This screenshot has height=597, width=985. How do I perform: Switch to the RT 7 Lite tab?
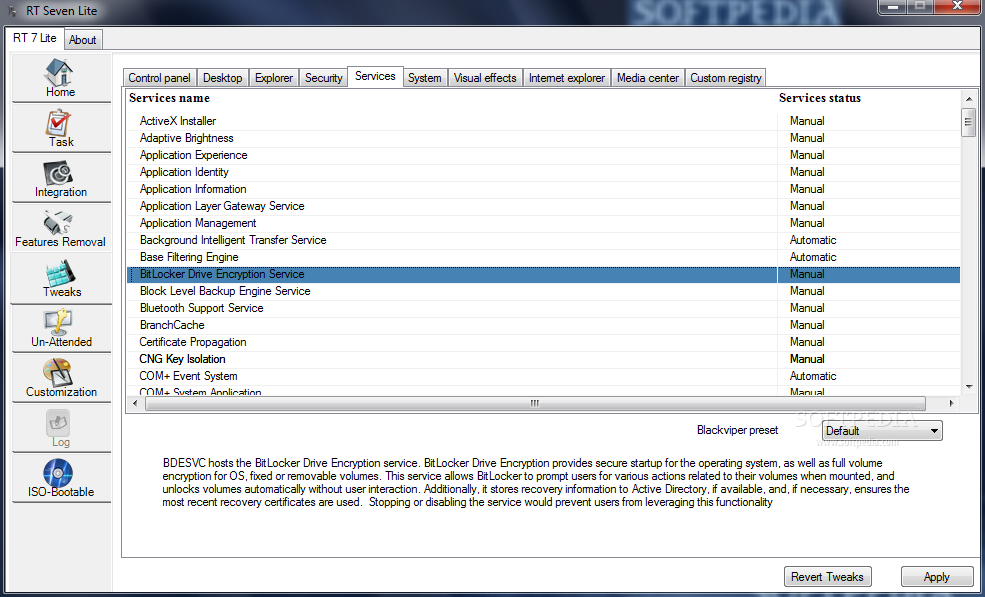35,38
